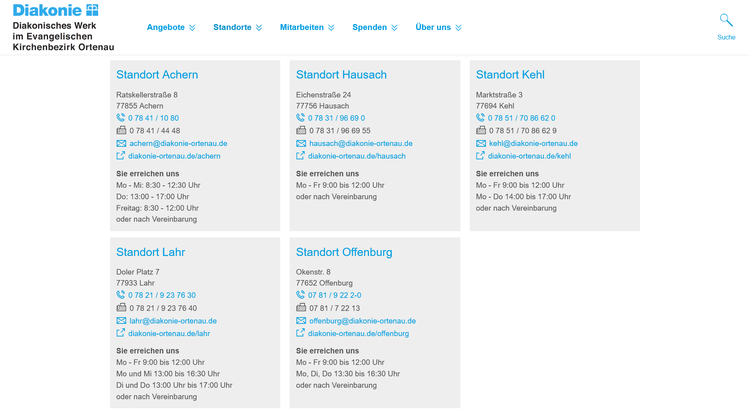The image size is (750, 413).
Task: Click the envelope icon beside kehl@diakonie-ortenau.de
Action: click(x=481, y=143)
